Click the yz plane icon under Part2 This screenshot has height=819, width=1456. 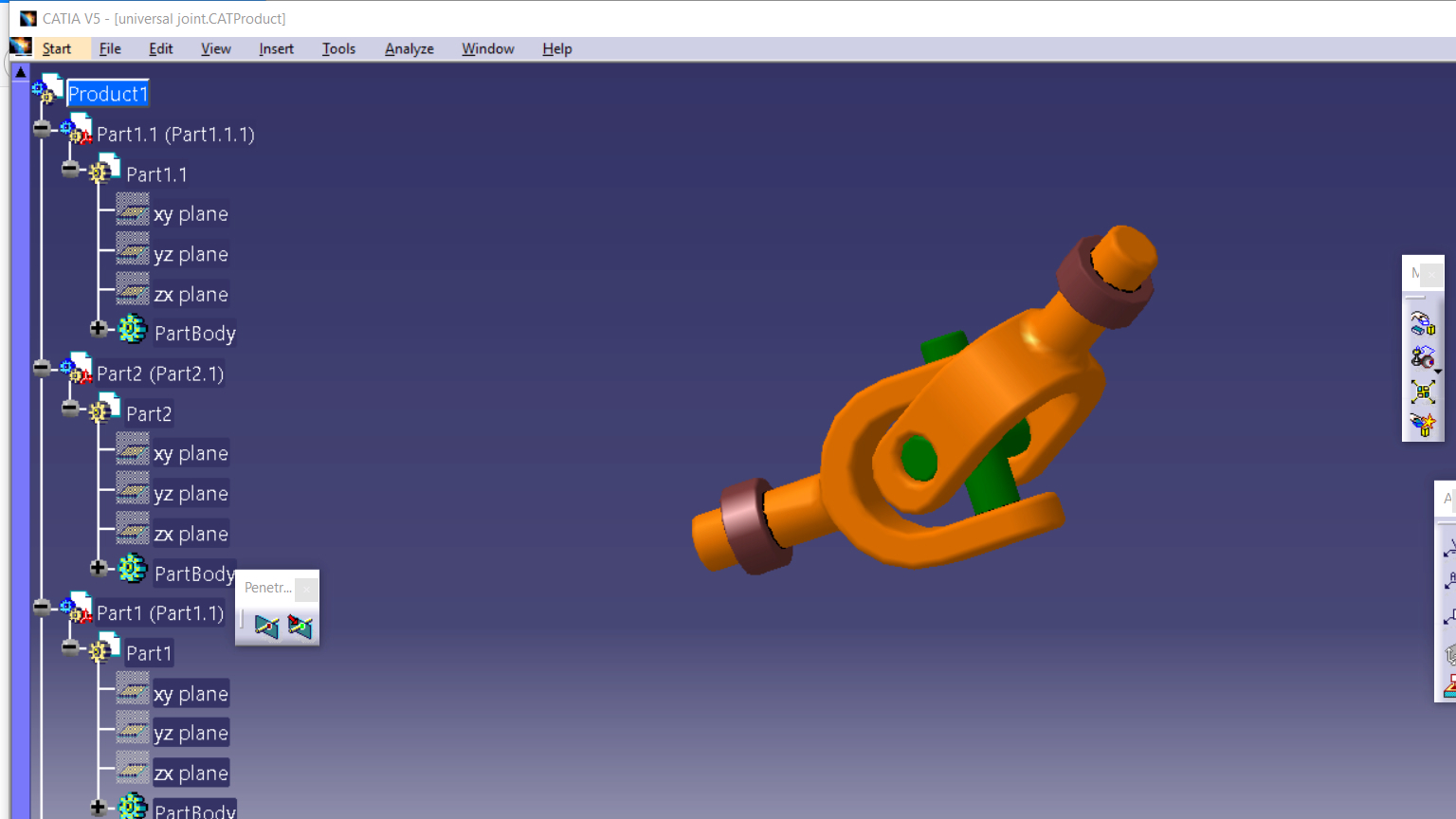pyautogui.click(x=133, y=488)
